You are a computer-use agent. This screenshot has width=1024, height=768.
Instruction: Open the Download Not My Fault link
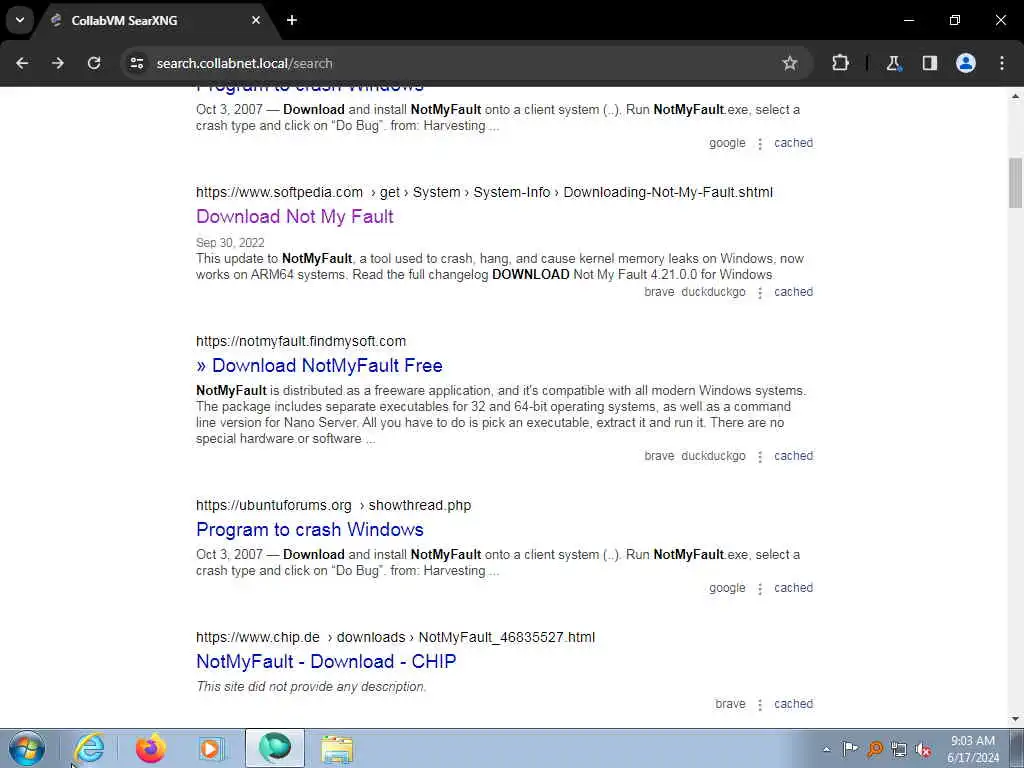pyautogui.click(x=295, y=217)
